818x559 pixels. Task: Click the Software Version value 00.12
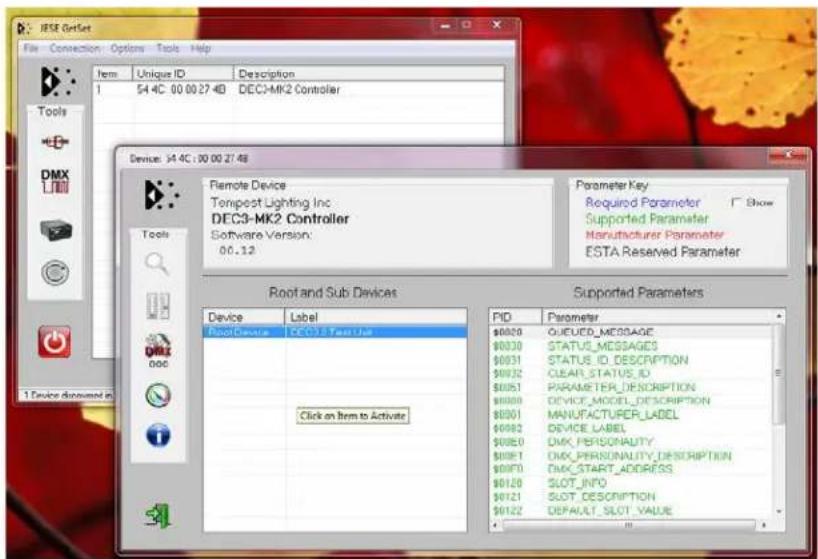point(237,250)
